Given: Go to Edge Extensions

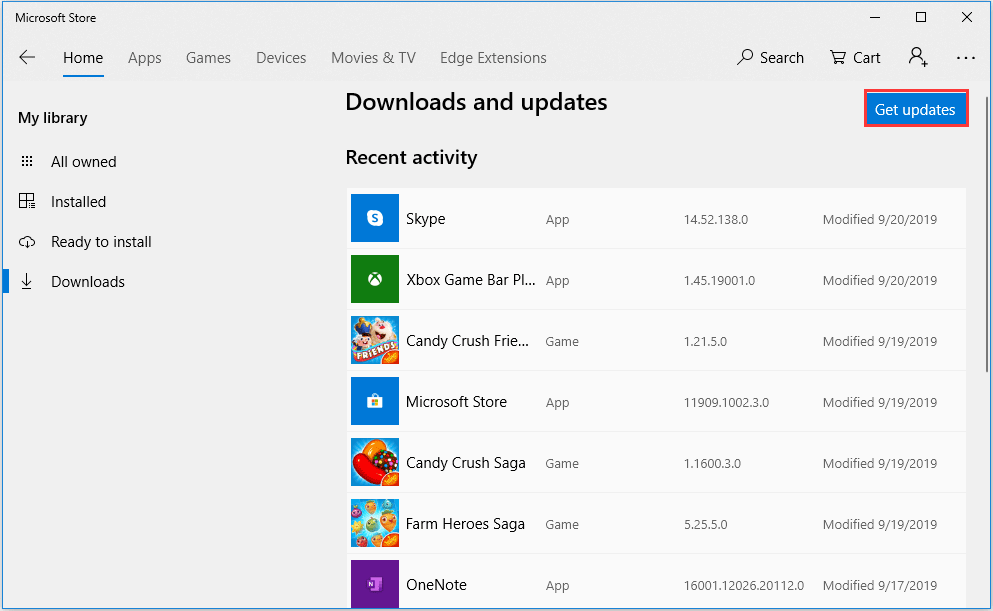Looking at the screenshot, I should pos(493,57).
